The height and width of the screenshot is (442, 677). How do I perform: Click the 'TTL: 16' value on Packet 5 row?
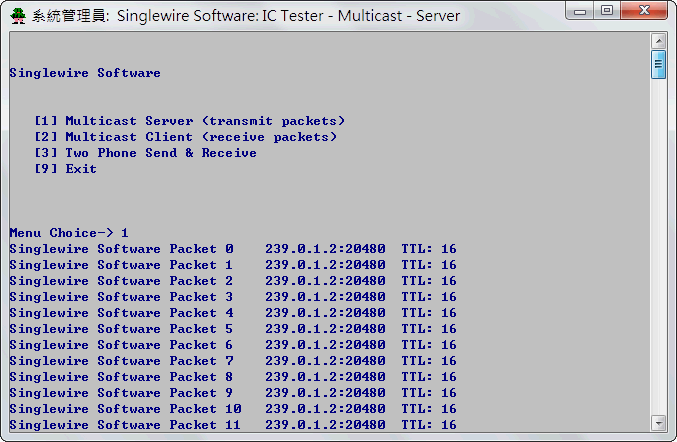(x=429, y=329)
